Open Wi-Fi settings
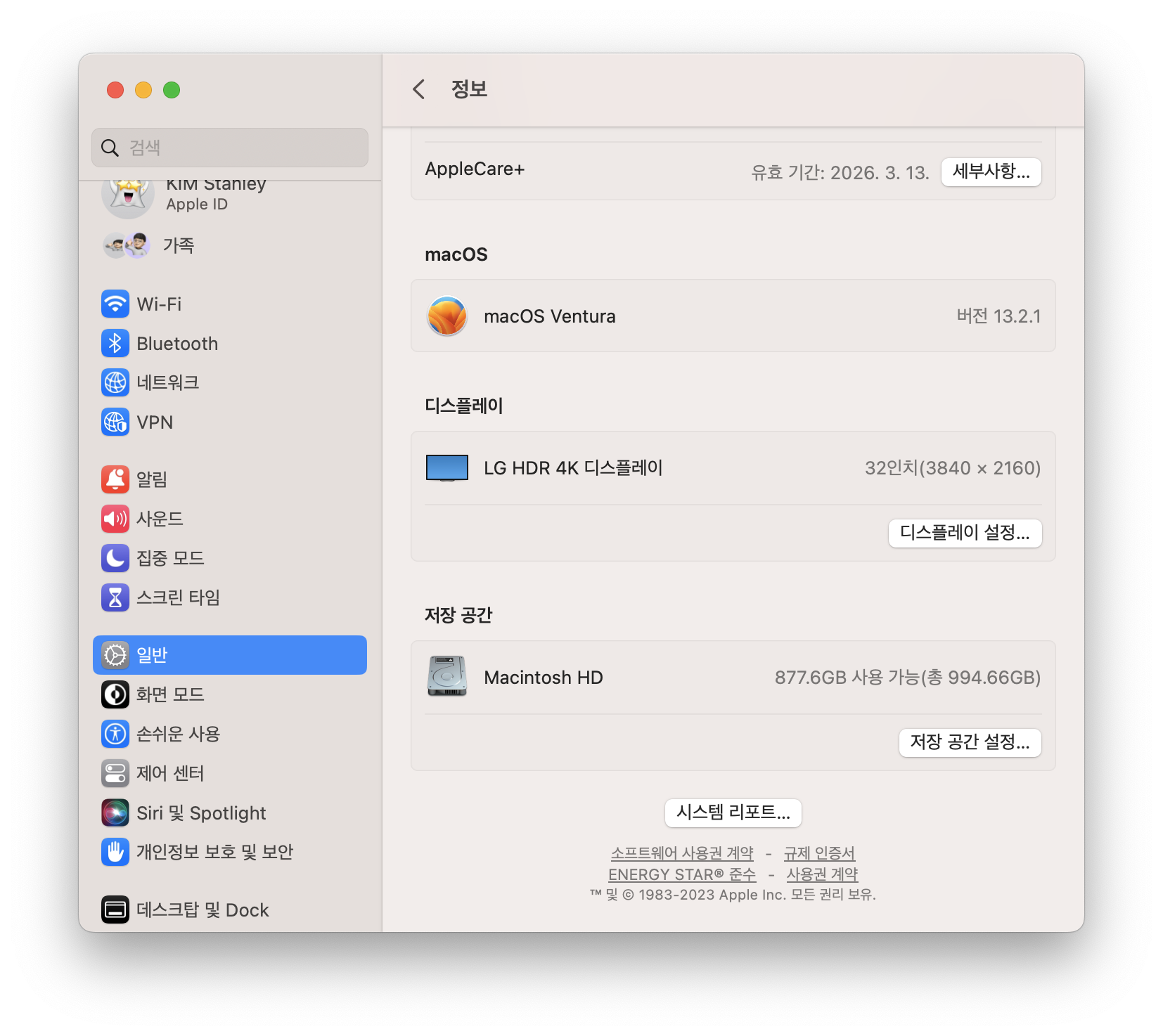 click(x=230, y=304)
